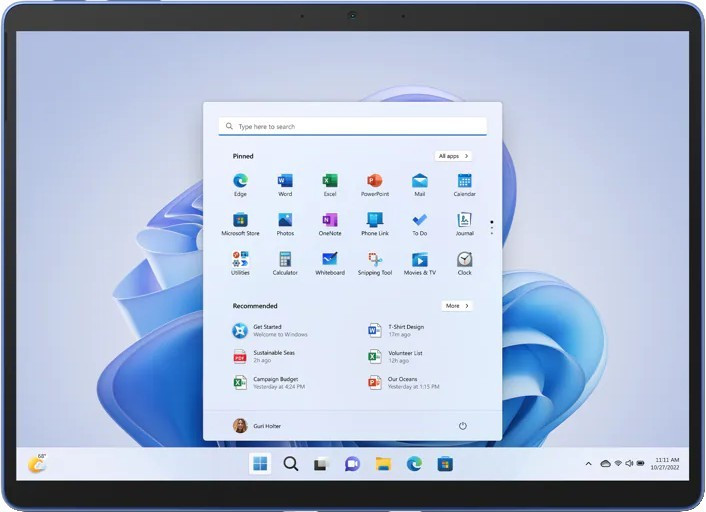
Task: Click the power button icon
Action: 463,426
